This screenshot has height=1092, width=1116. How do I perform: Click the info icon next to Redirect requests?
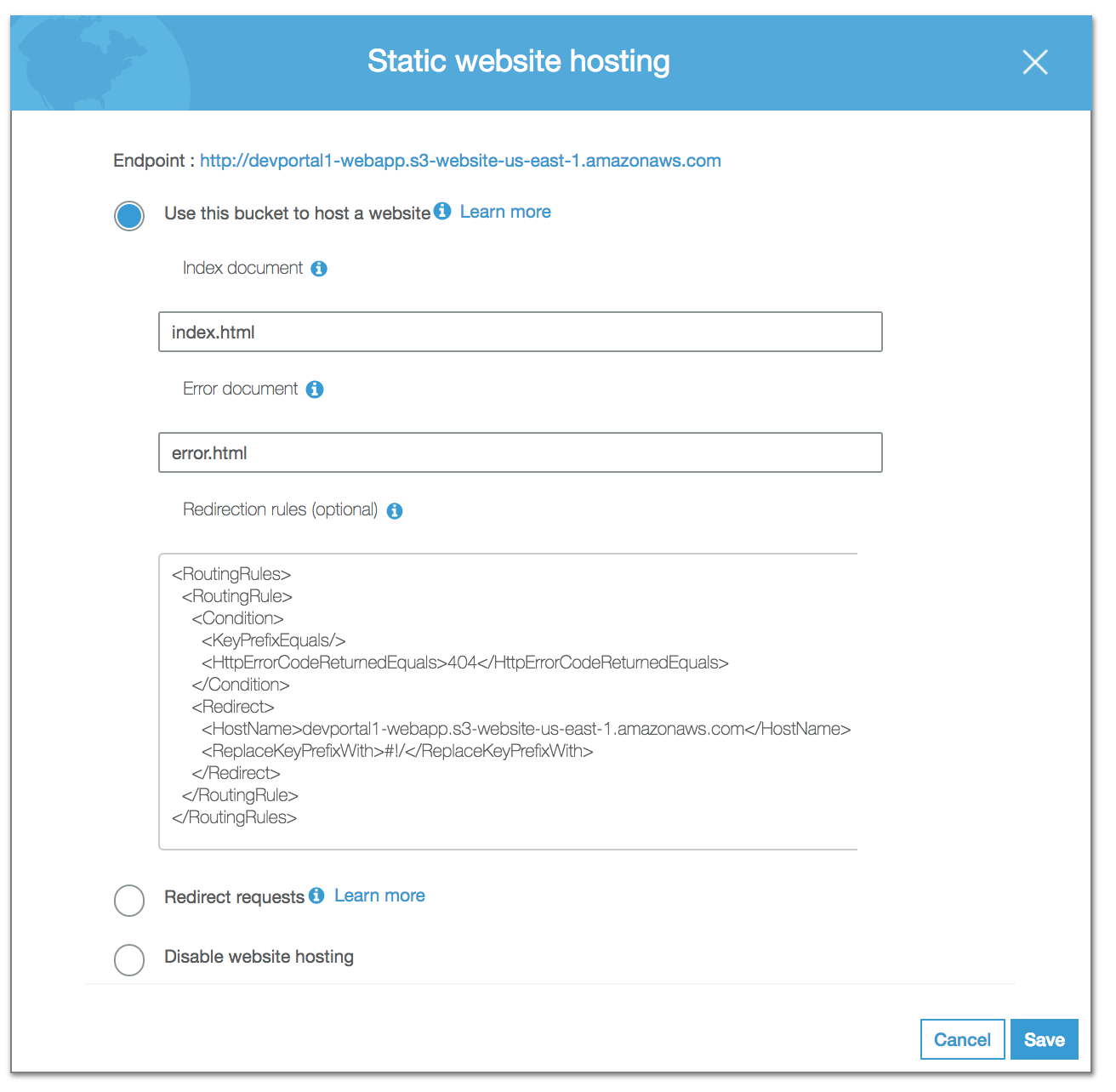(x=316, y=896)
